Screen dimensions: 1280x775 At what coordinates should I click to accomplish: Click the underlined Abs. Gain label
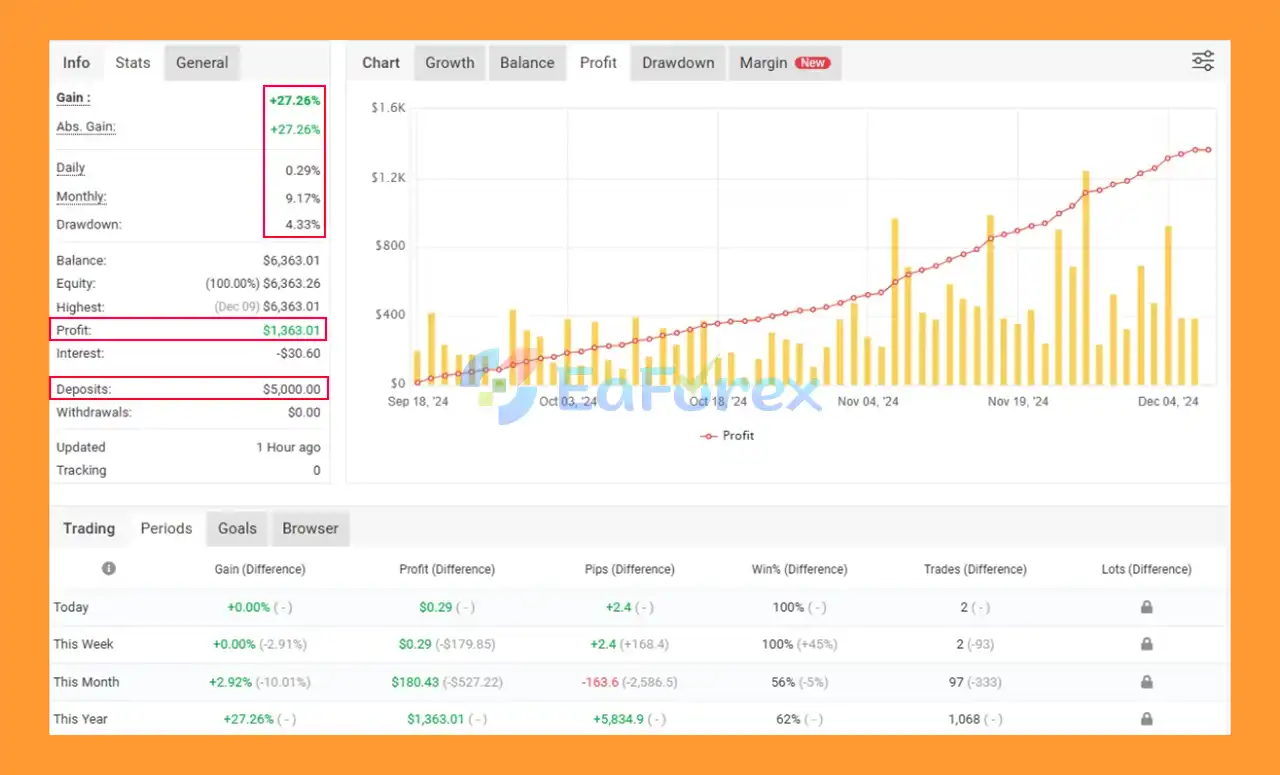click(86, 127)
